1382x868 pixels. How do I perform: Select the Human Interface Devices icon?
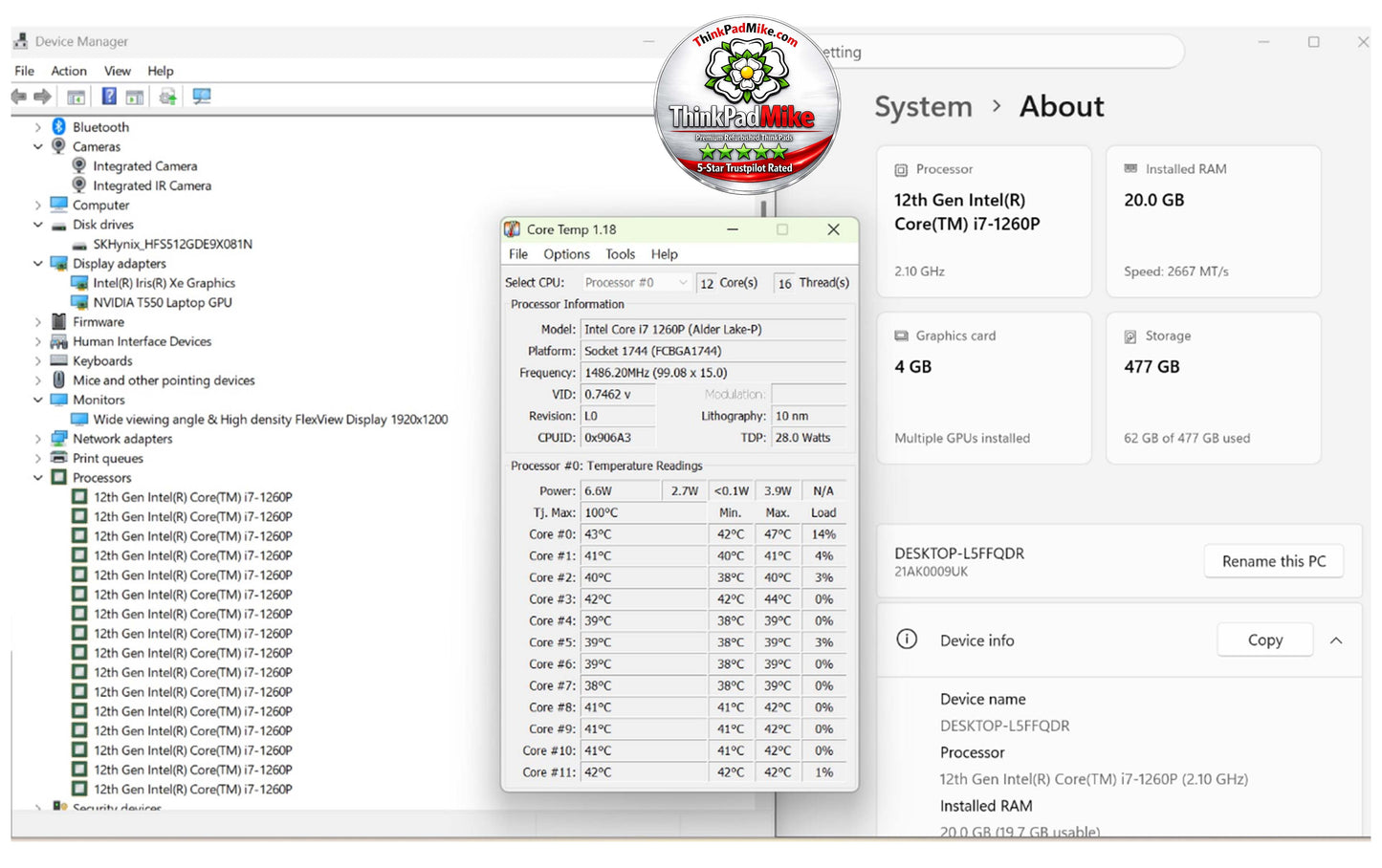pyautogui.click(x=58, y=341)
